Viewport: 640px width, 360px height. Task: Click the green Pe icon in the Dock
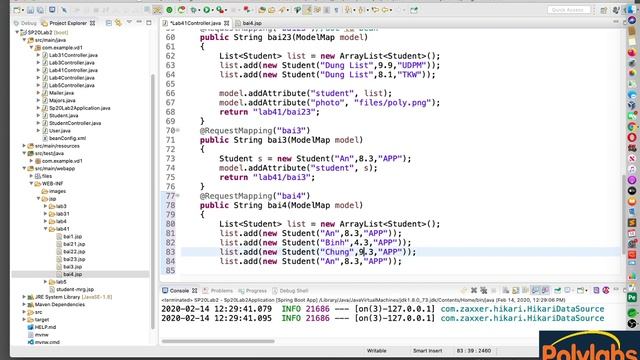[632, 298]
